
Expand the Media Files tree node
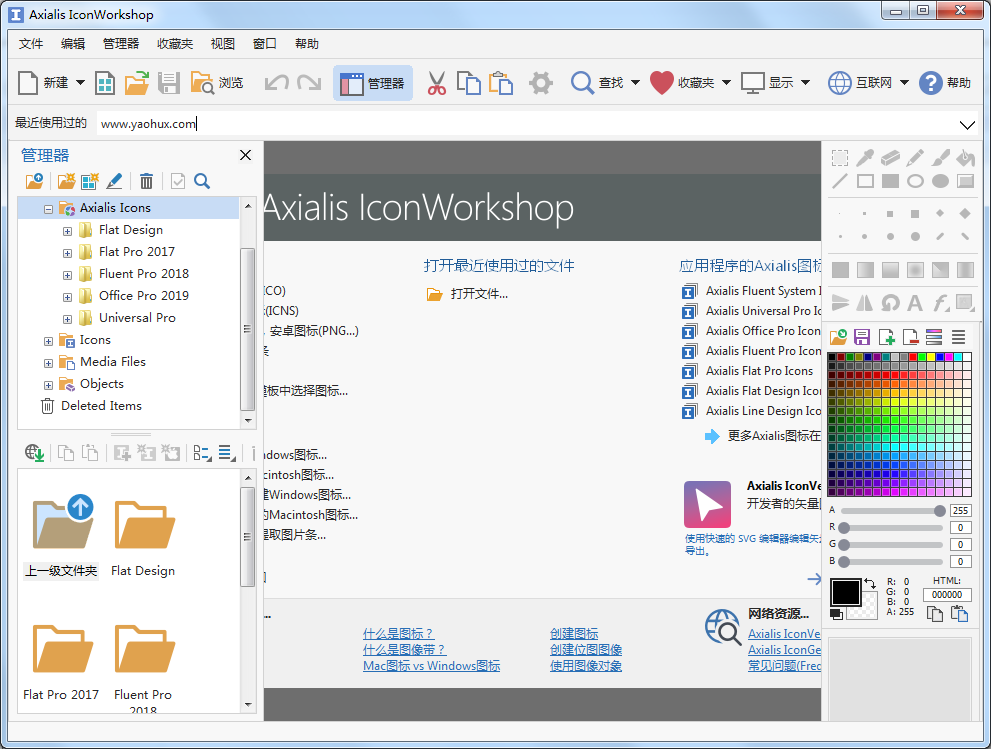pos(48,362)
